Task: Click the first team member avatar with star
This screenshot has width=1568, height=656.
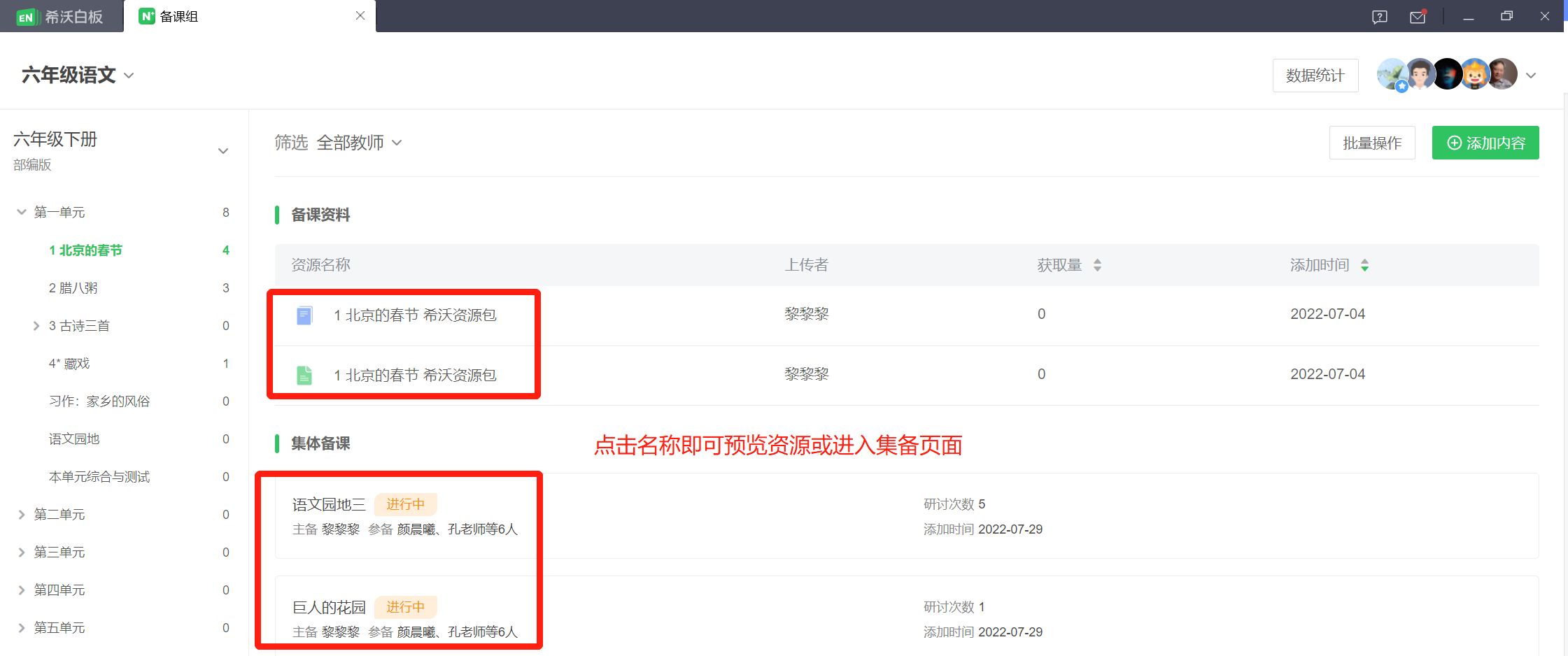Action: 1392,74
